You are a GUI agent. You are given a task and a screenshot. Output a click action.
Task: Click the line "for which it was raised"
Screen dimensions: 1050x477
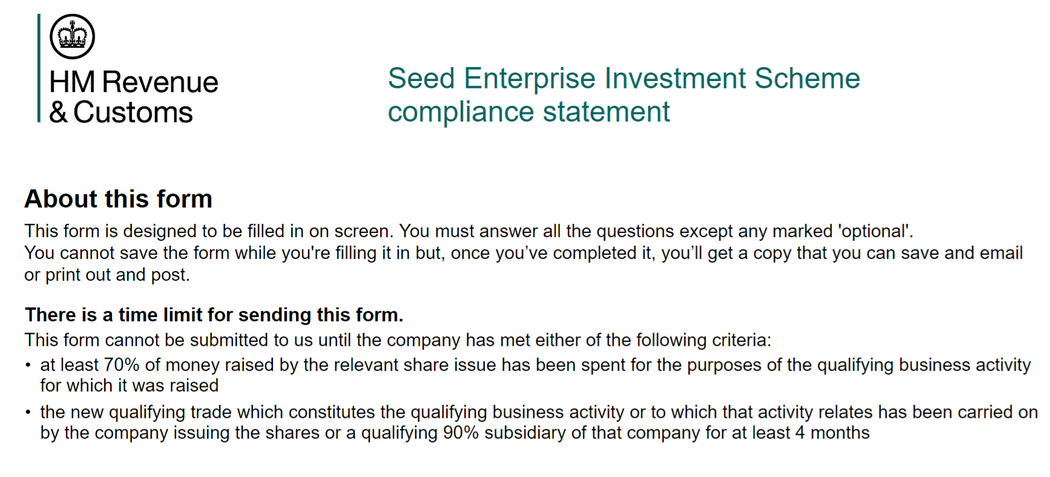pos(129,385)
